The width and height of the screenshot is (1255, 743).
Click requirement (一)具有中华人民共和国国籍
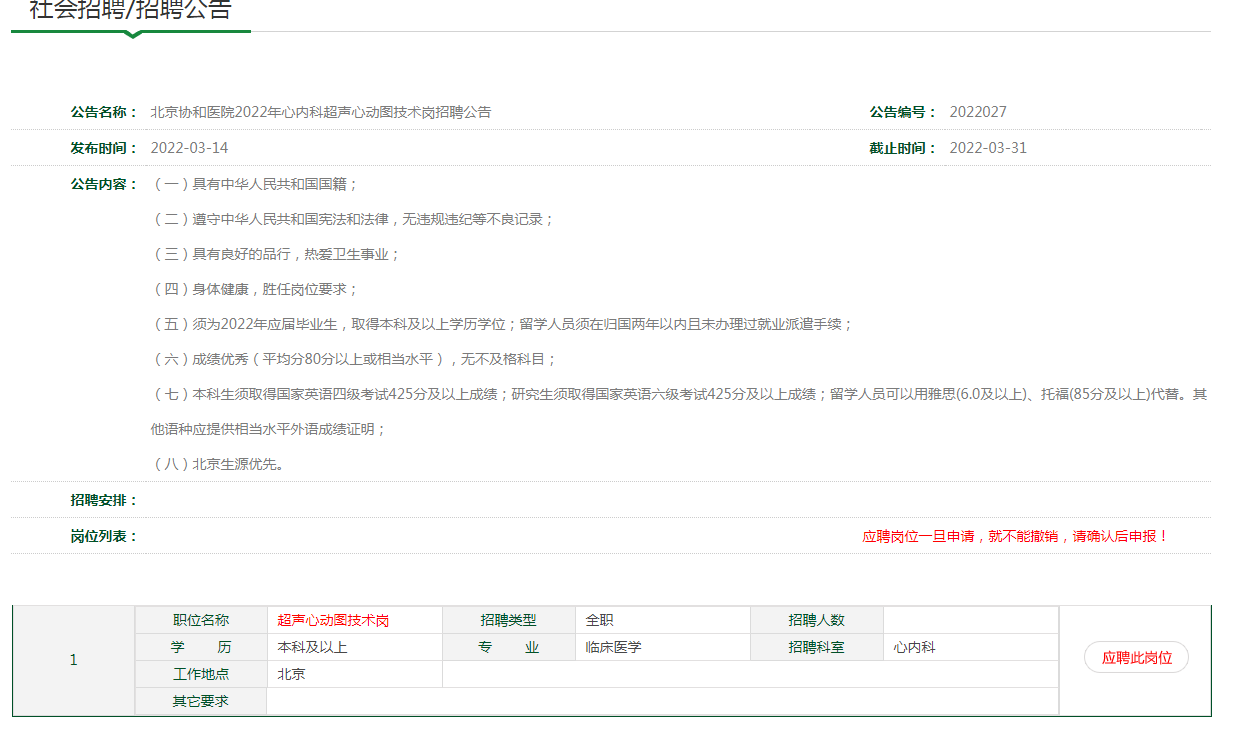click(x=254, y=184)
